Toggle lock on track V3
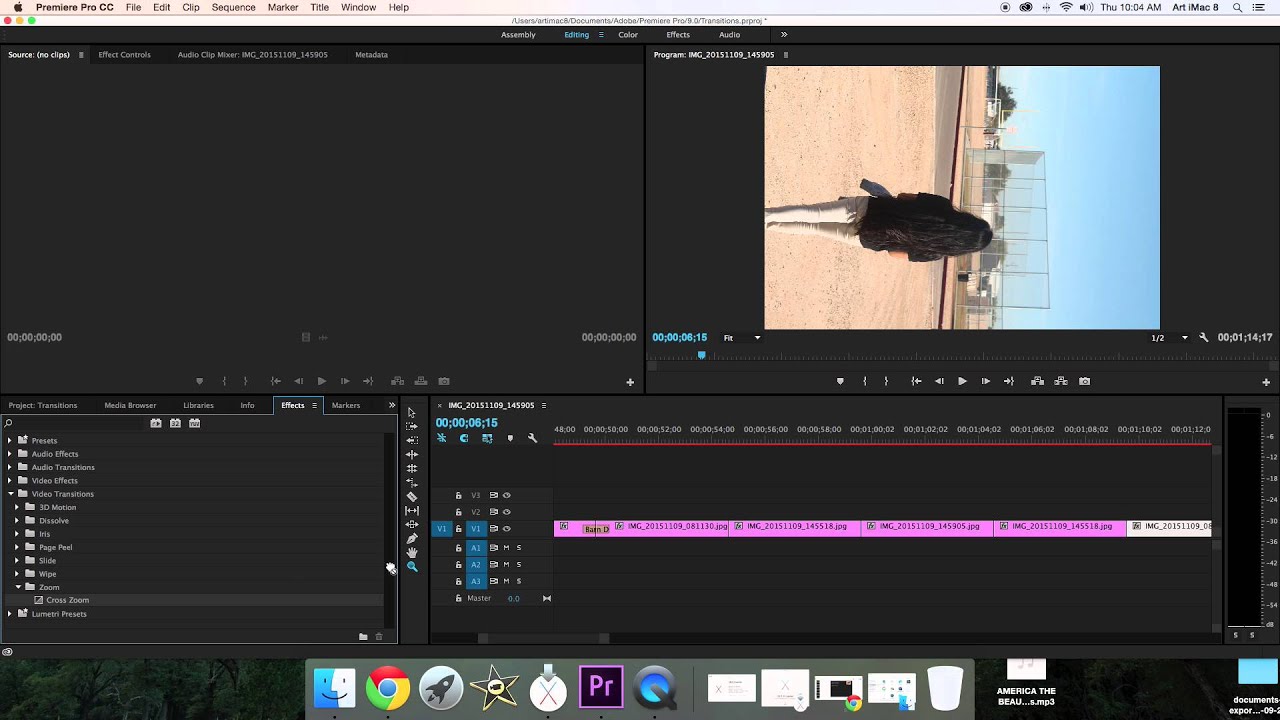 point(459,495)
